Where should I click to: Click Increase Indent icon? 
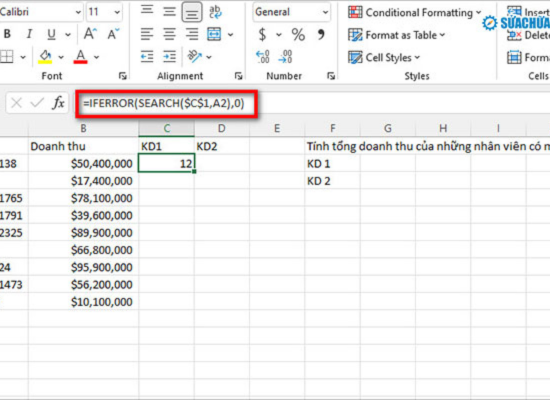point(169,56)
